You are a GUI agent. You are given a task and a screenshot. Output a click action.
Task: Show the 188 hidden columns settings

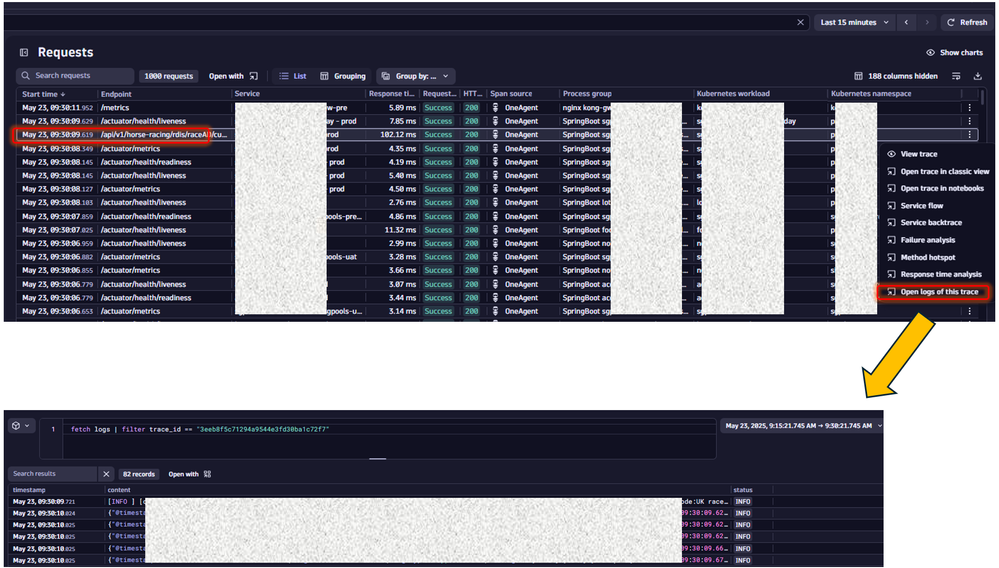click(895, 76)
